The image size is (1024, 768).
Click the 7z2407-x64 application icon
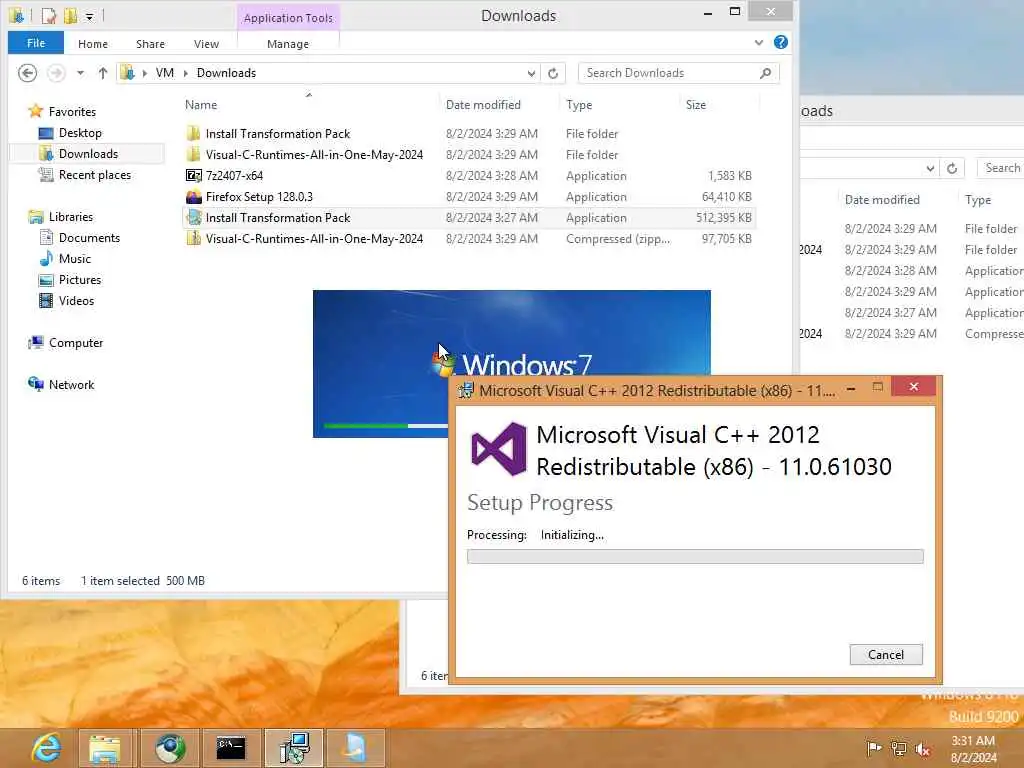[x=194, y=176]
